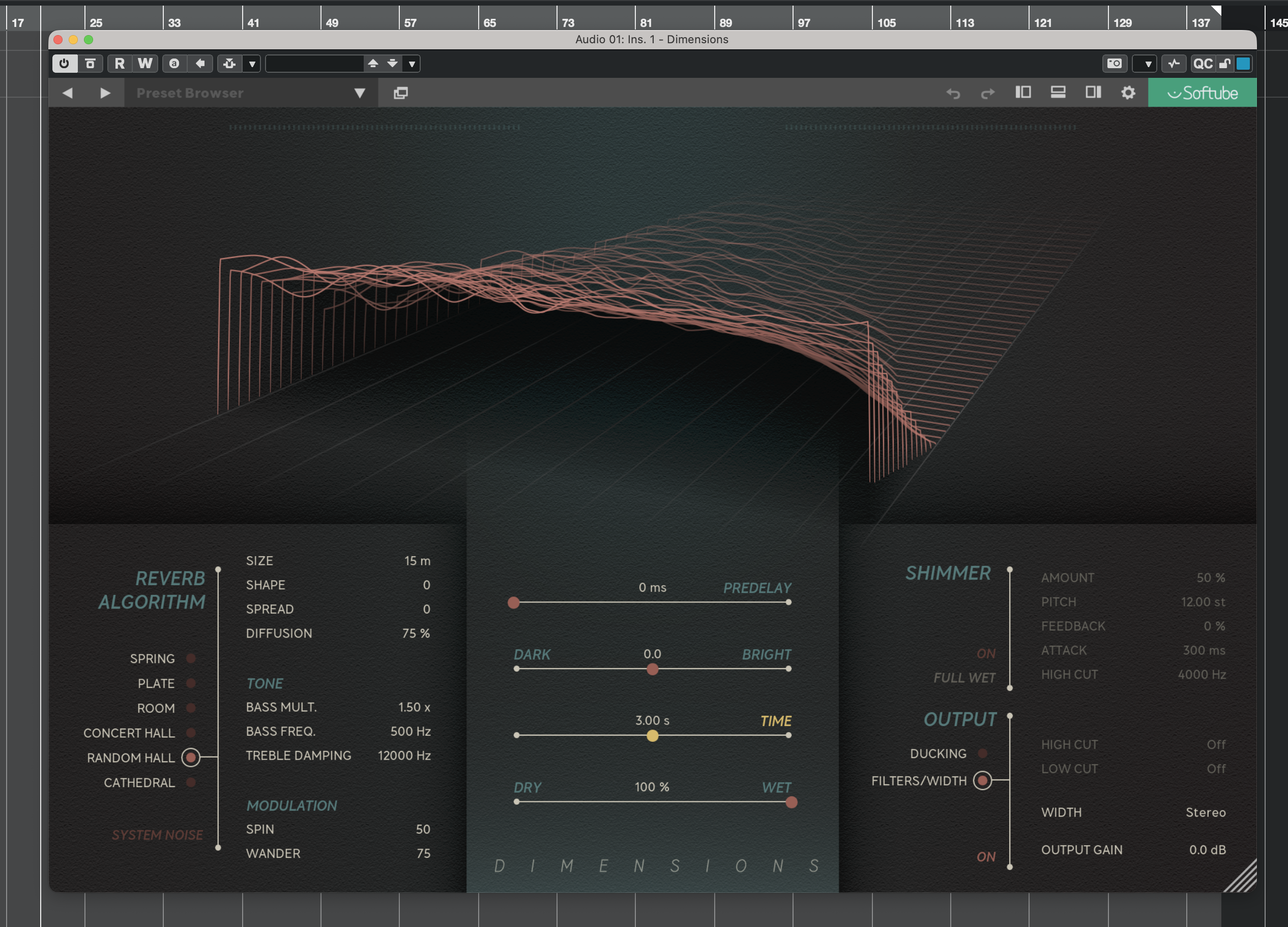1288x927 pixels.
Task: Click the SYSTEM NOISE label
Action: [157, 835]
